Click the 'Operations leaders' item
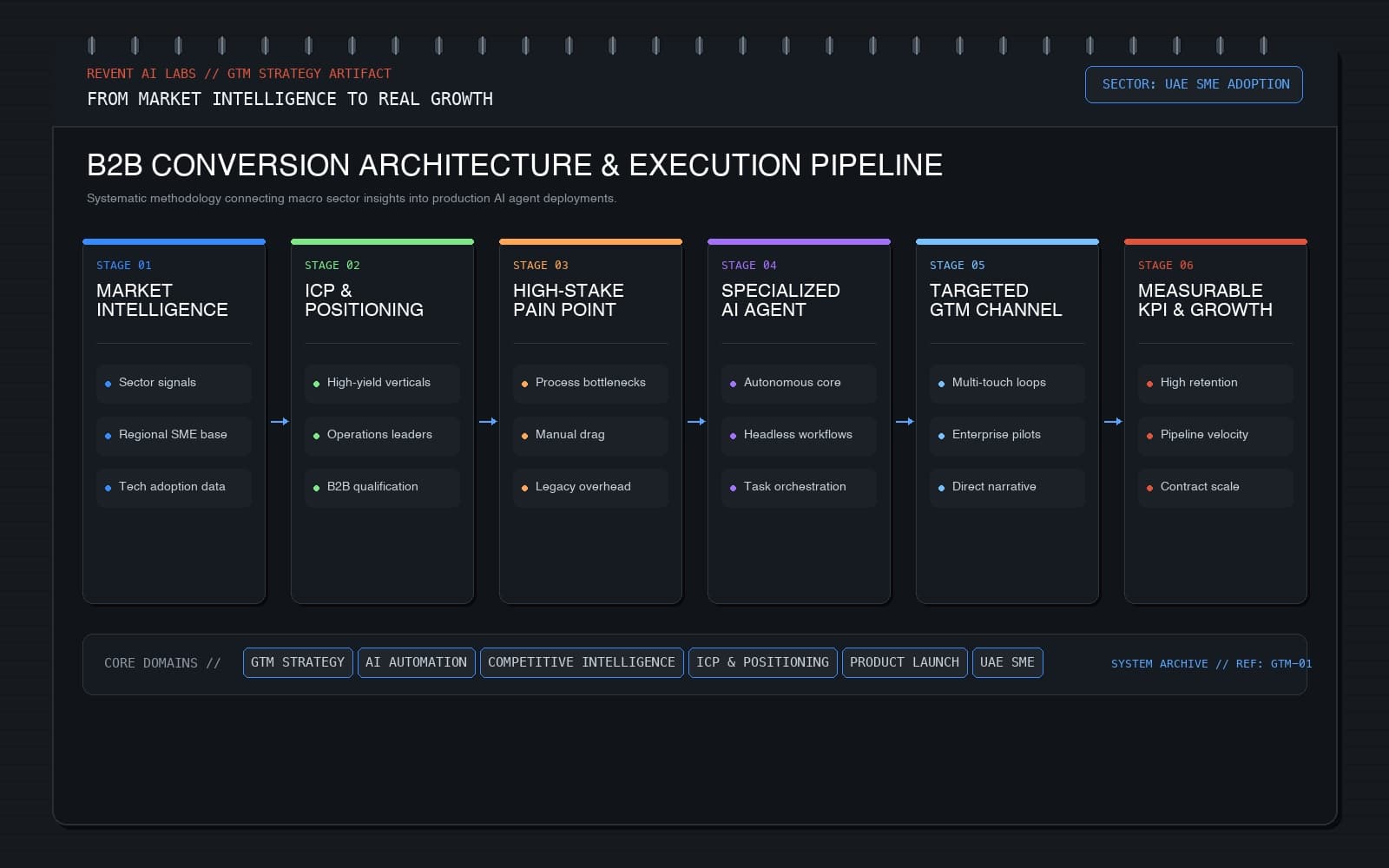This screenshot has width=1389, height=868. (x=382, y=435)
